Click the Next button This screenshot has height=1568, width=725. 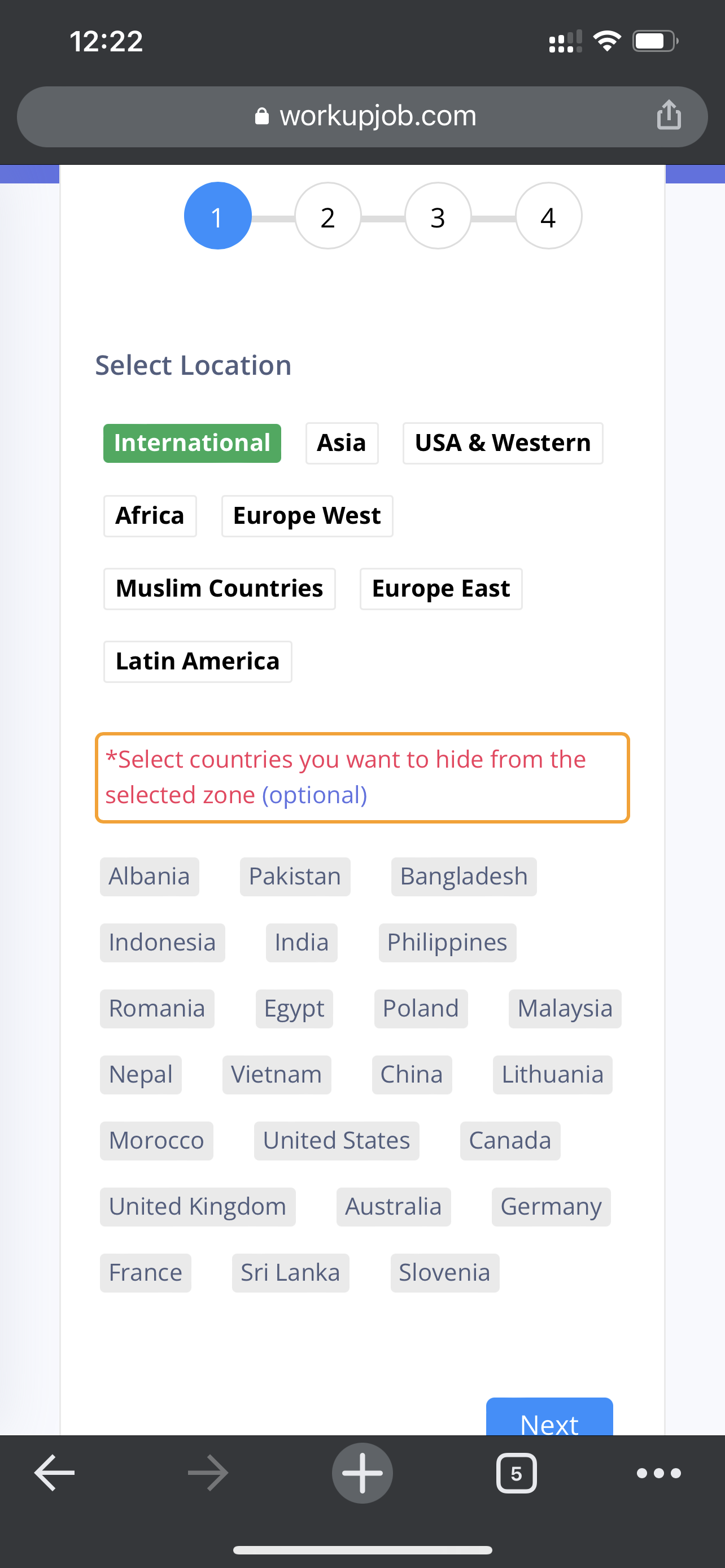coord(549,1417)
